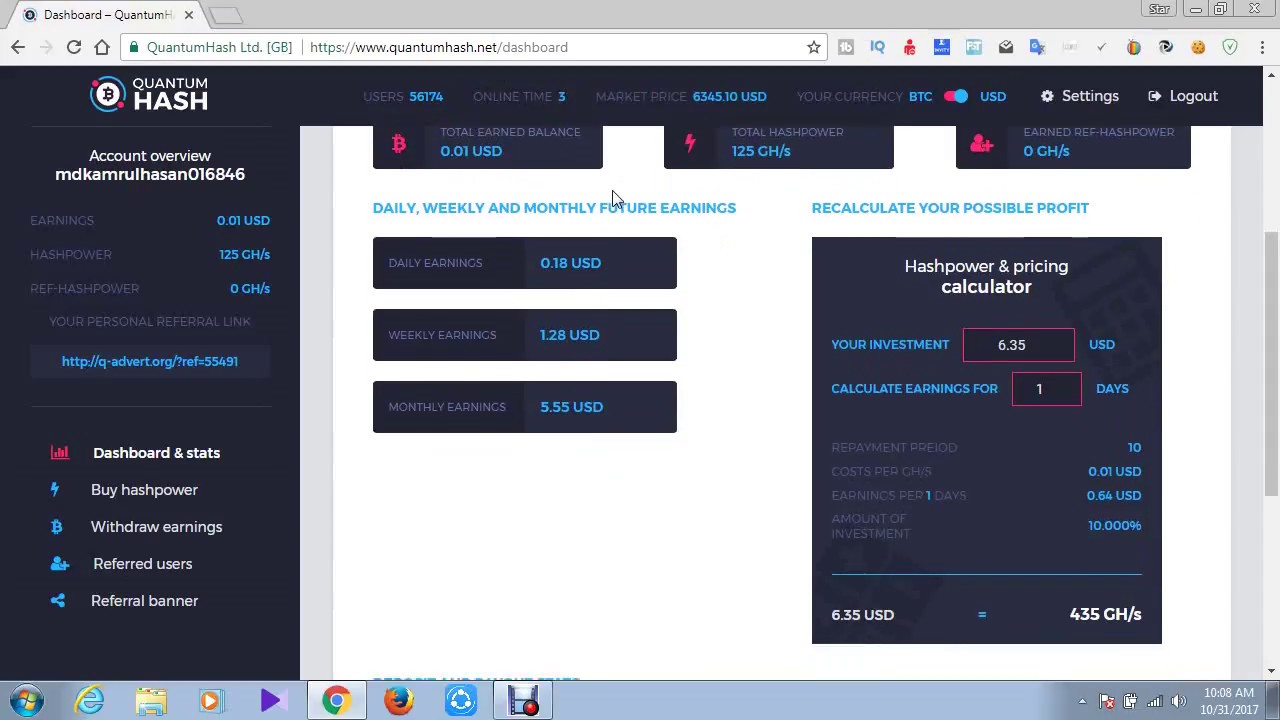Open Windows Explorer from the taskbar

point(151,701)
